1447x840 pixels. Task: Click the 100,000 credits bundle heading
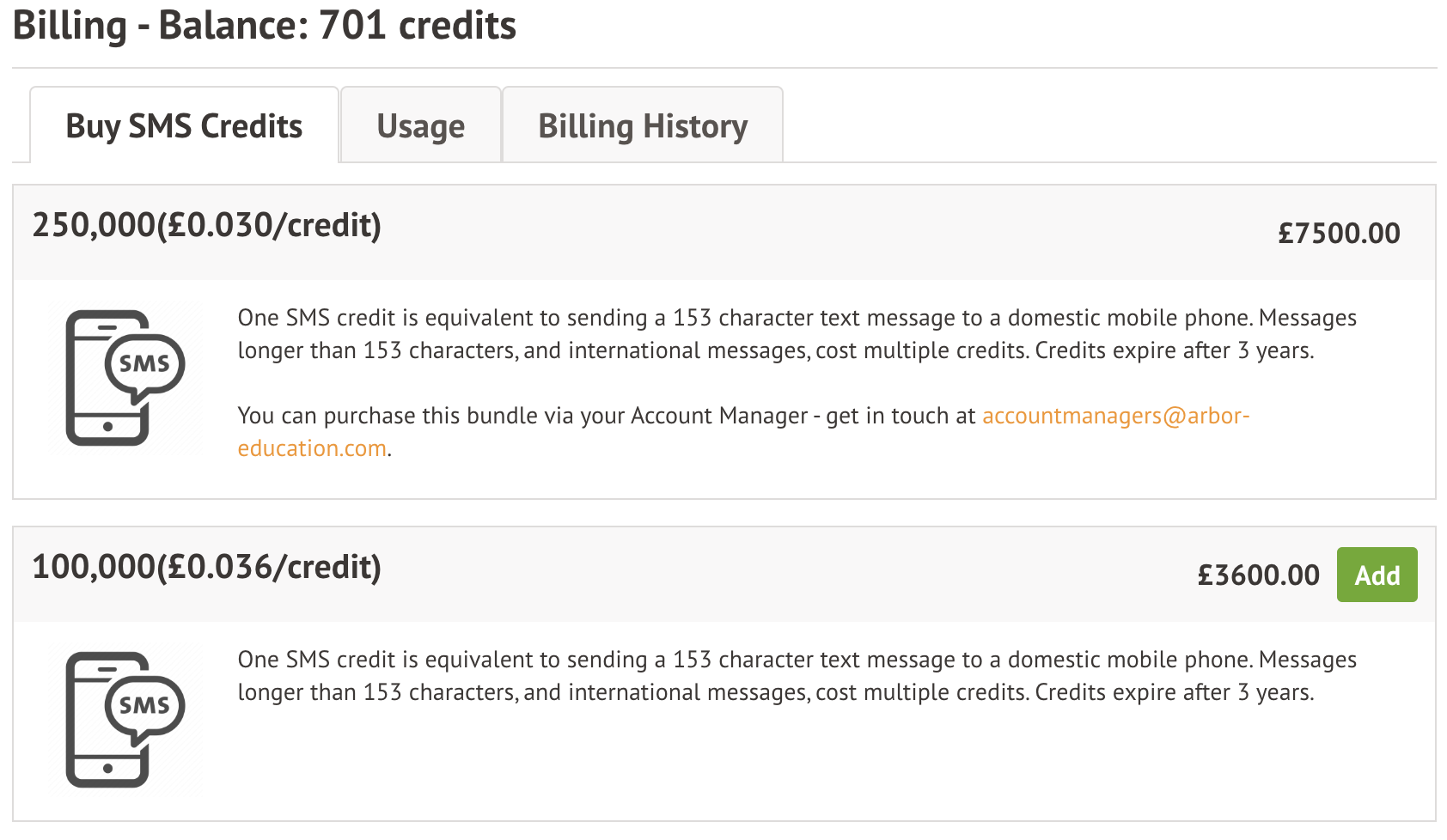(206, 568)
